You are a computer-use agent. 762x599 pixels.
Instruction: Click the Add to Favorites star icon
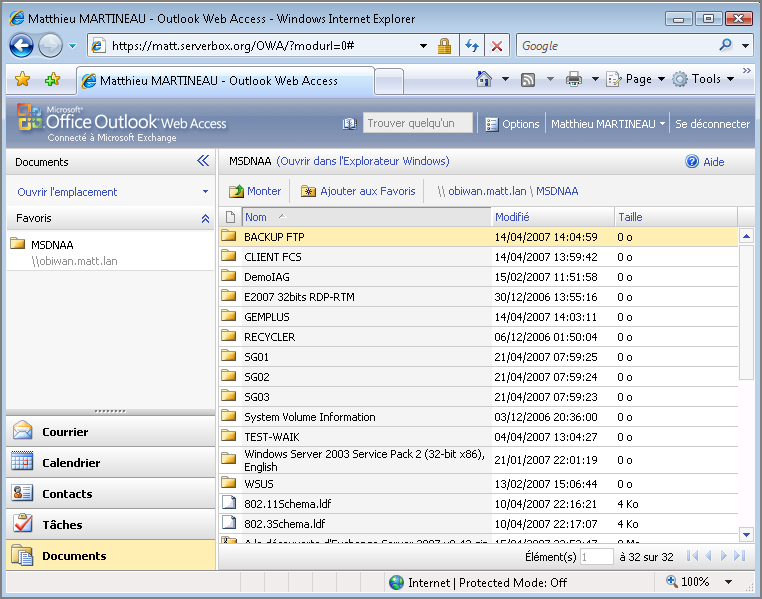[52, 80]
